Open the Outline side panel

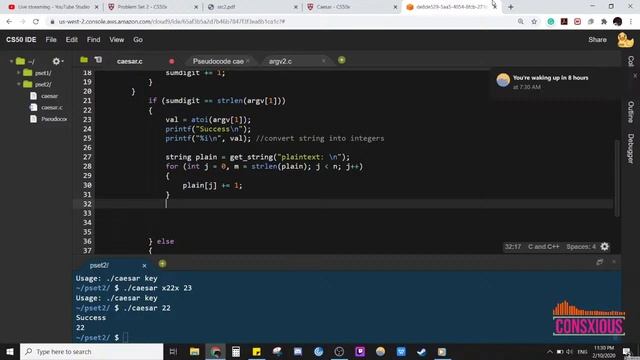point(631,111)
